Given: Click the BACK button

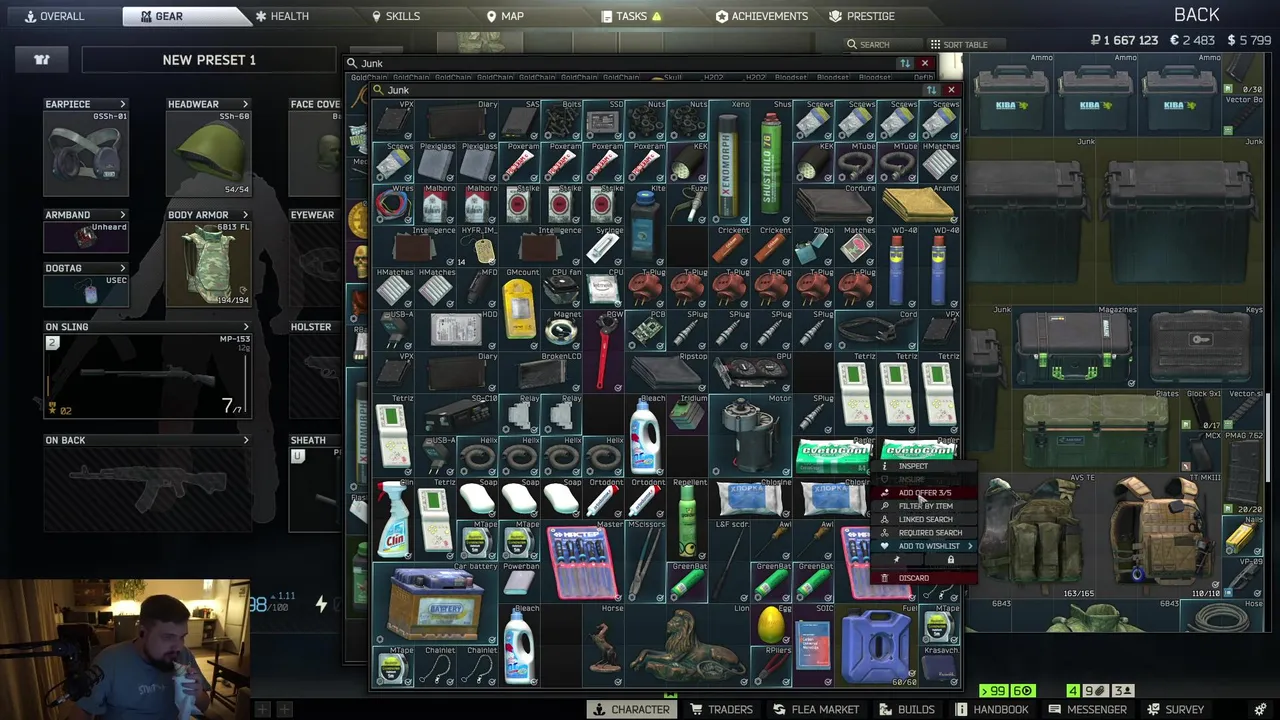Looking at the screenshot, I should click(x=1197, y=15).
